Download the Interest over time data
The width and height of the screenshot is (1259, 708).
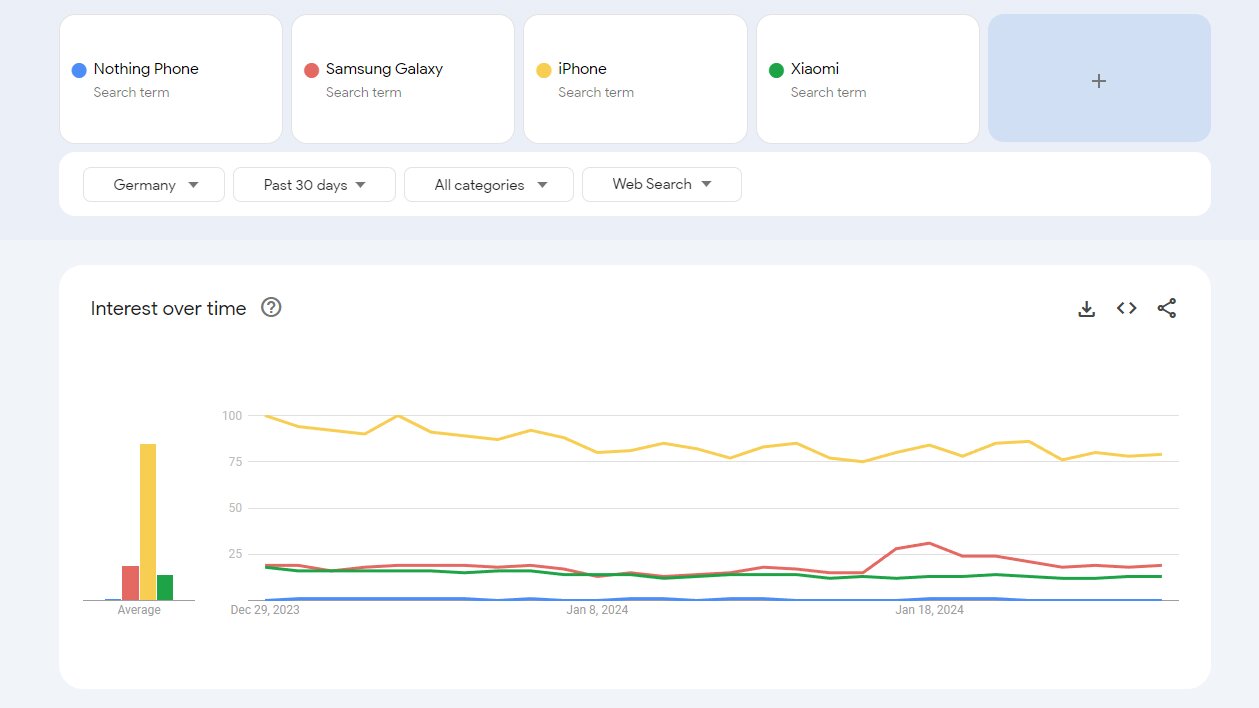(1086, 309)
